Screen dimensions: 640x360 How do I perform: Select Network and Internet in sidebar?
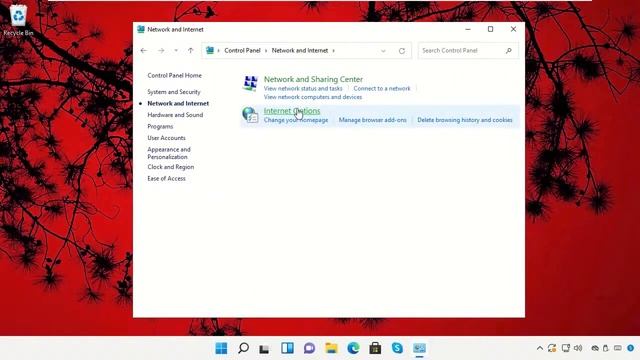178,104
